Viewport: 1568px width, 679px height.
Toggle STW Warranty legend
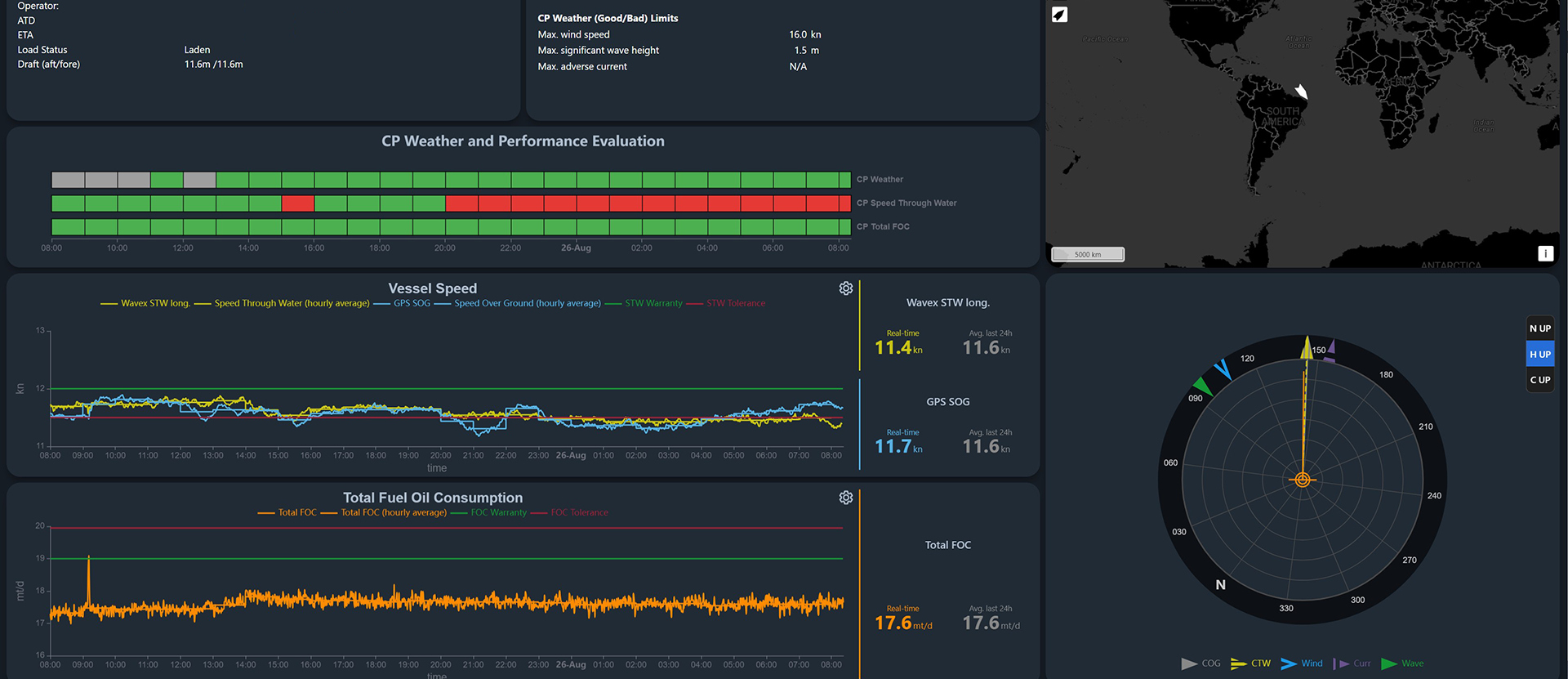(x=644, y=303)
